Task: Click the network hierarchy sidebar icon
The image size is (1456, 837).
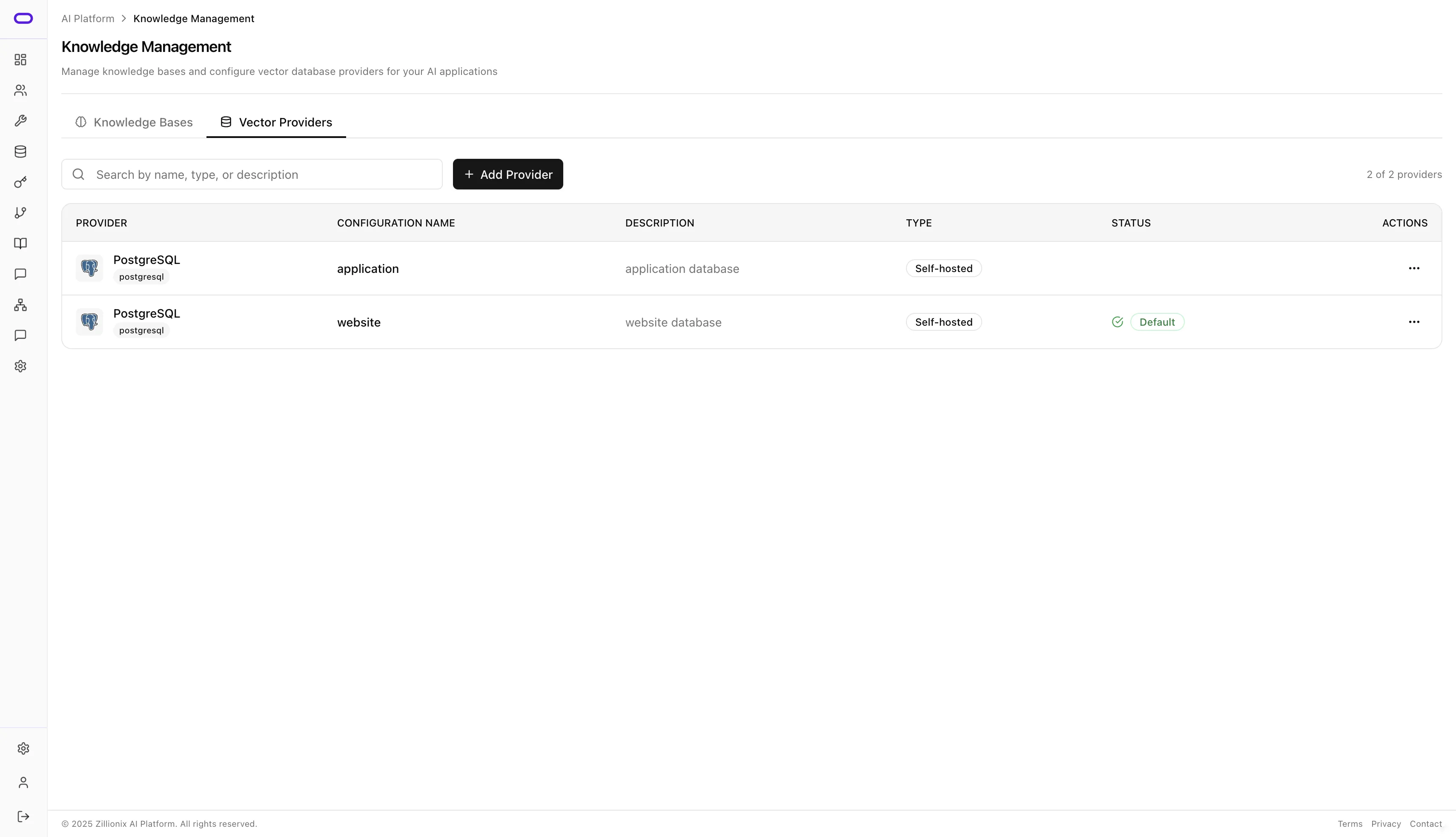Action: point(21,305)
